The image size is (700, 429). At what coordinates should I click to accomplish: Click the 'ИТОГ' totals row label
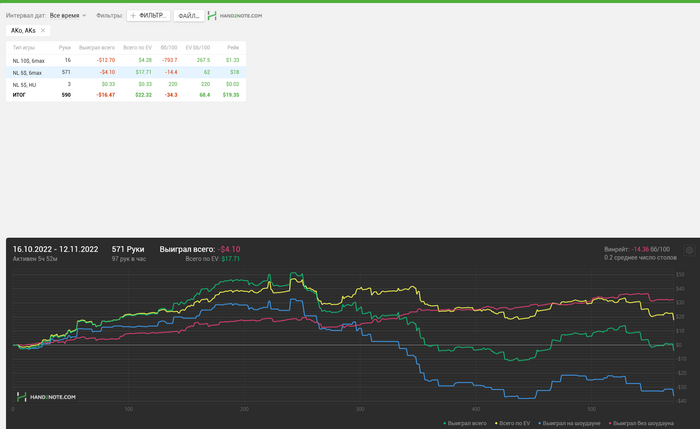pos(19,95)
